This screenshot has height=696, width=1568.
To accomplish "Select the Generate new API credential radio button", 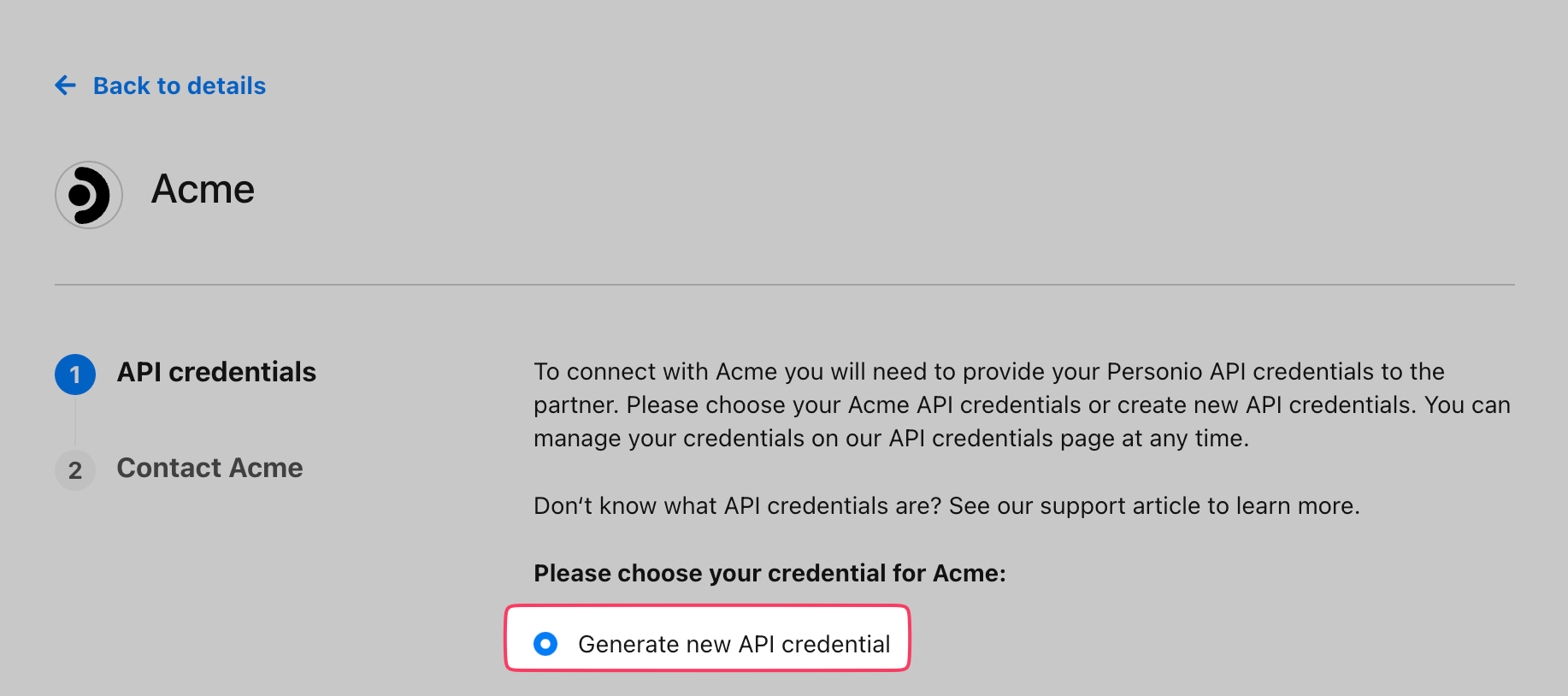I will [x=545, y=644].
